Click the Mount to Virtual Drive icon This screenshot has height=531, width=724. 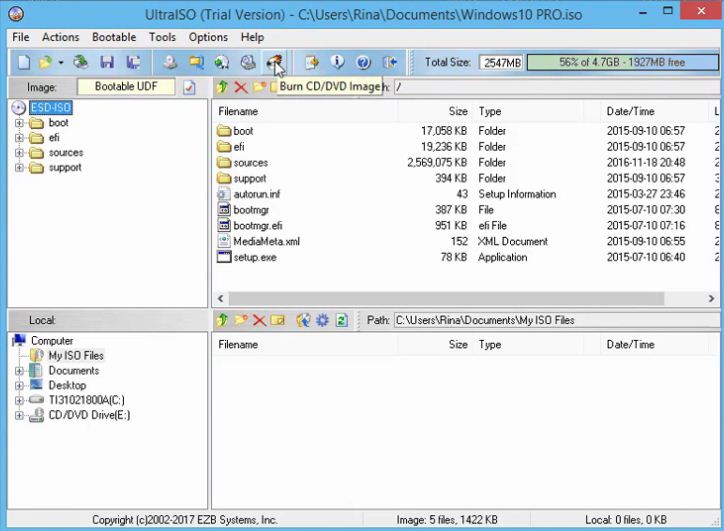click(x=248, y=62)
